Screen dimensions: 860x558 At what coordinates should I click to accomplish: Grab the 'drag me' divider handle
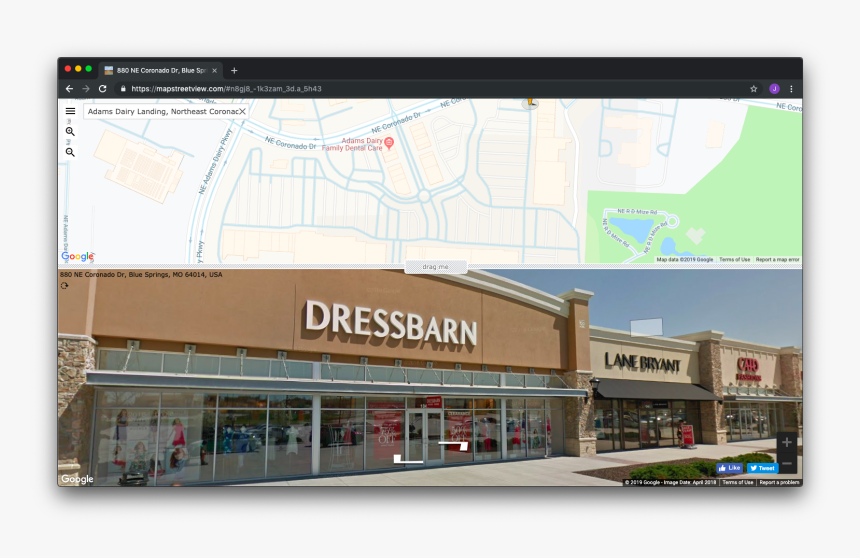tap(435, 267)
